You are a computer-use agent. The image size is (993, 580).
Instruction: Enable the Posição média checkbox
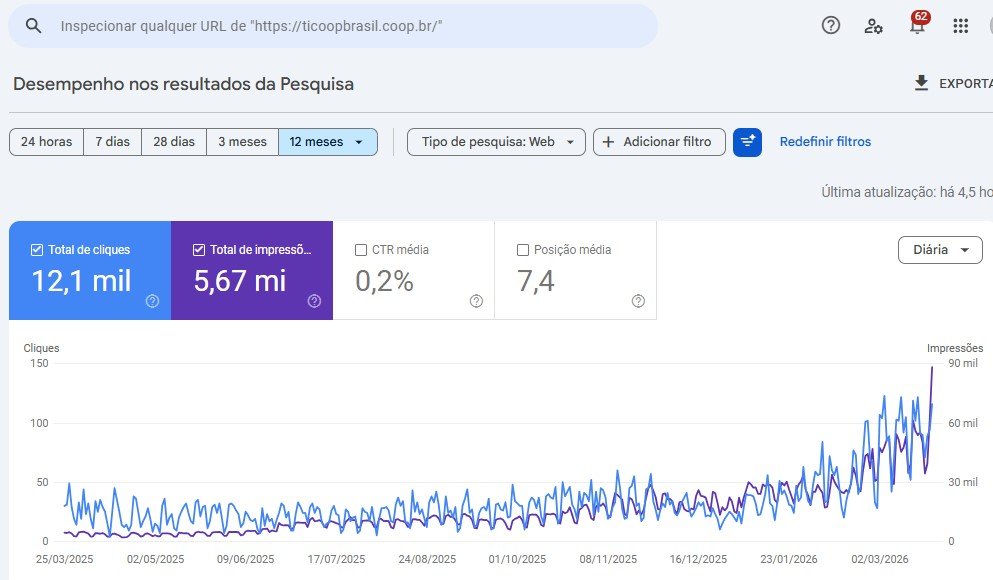[x=523, y=250]
